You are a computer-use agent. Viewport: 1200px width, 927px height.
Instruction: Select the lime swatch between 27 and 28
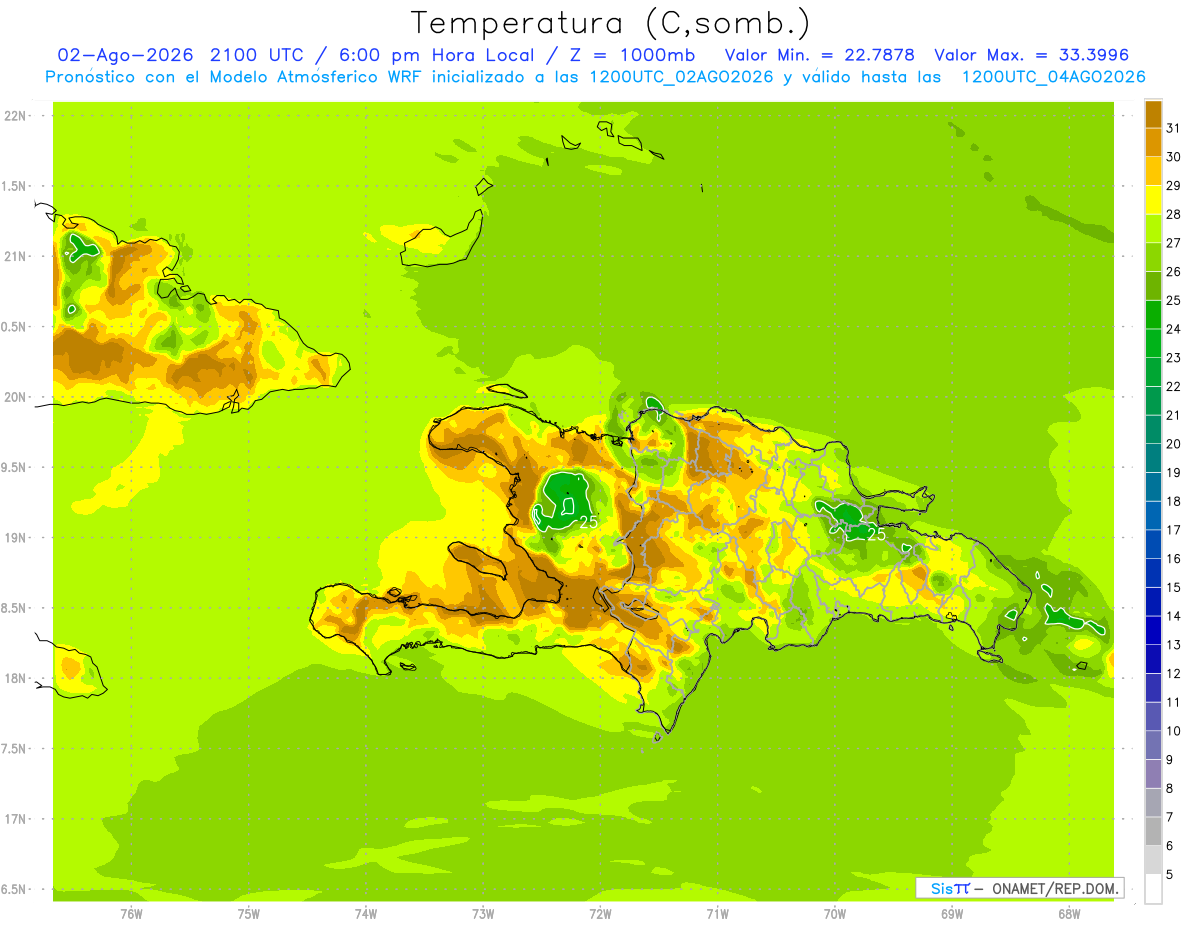pos(1153,228)
